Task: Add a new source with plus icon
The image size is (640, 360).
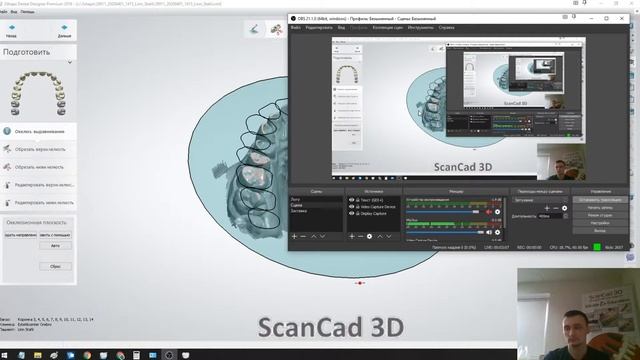Action: 352,236
